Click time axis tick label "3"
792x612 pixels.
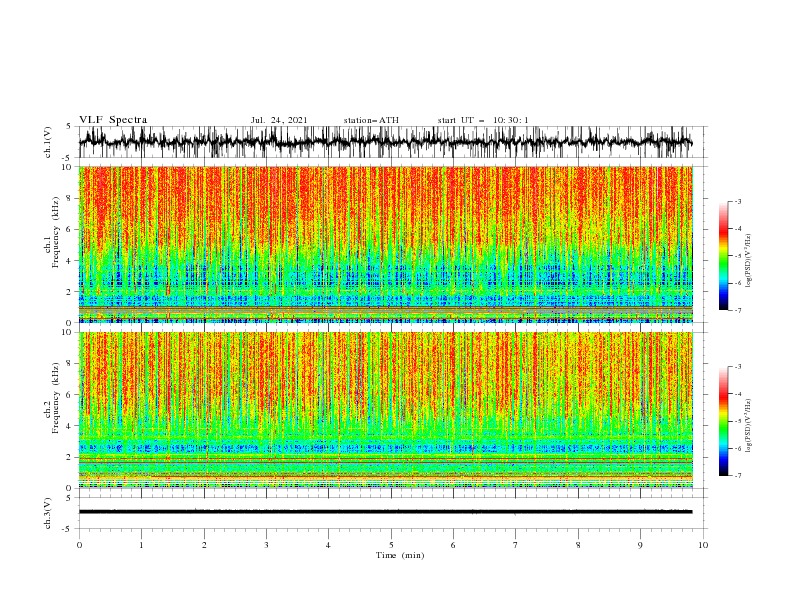266,545
